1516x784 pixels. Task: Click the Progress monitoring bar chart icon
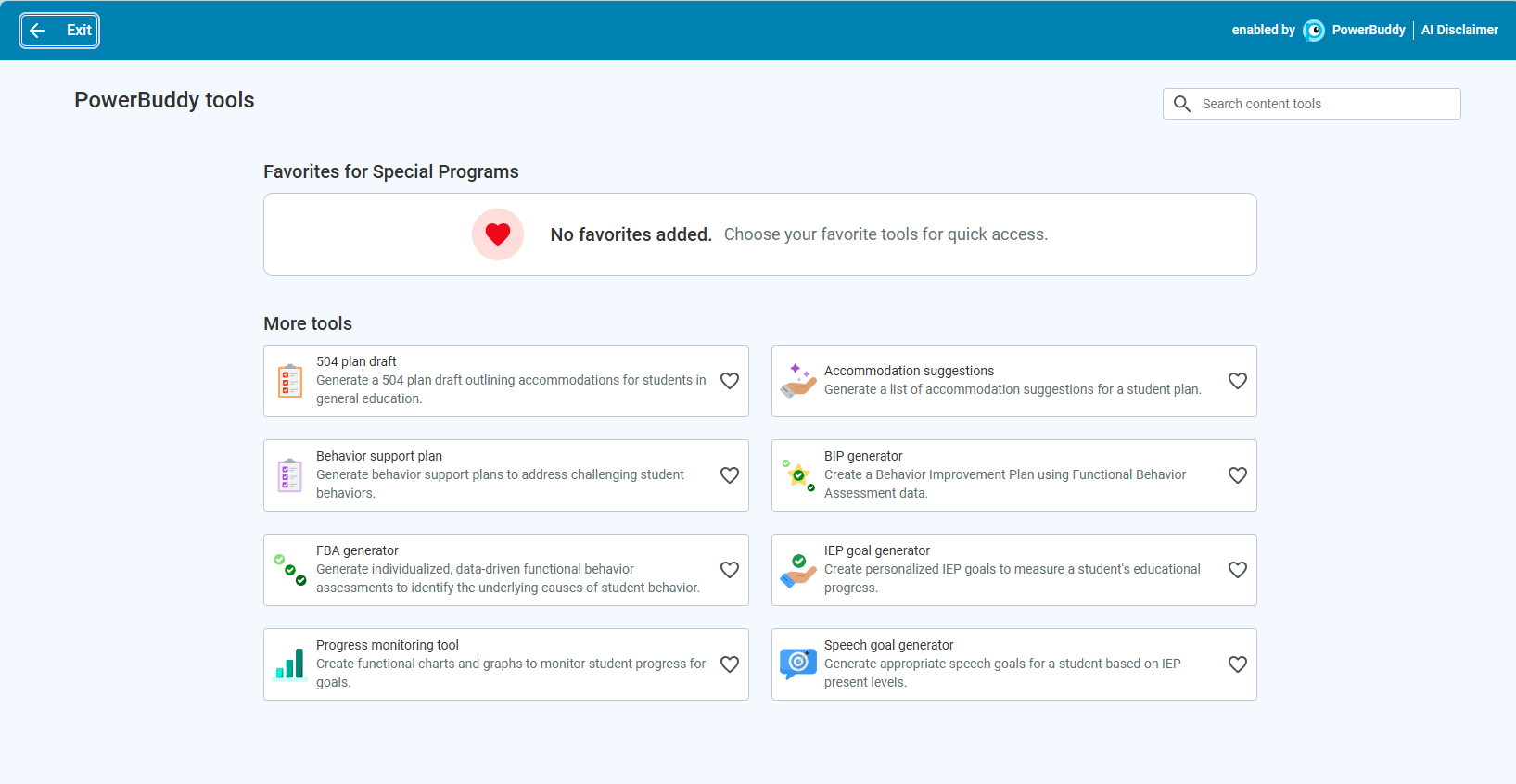(x=290, y=664)
